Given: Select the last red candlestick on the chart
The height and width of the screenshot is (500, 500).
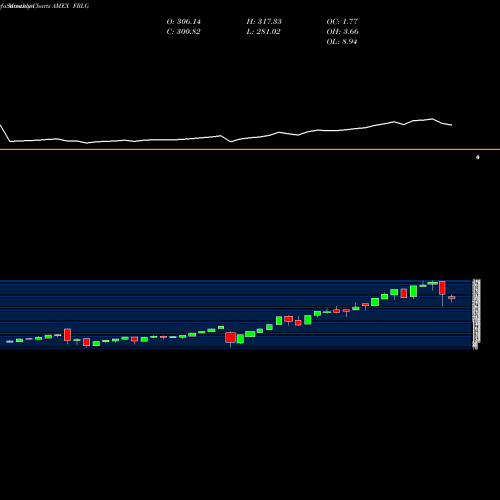Looking at the screenshot, I should pyautogui.click(x=452, y=298).
